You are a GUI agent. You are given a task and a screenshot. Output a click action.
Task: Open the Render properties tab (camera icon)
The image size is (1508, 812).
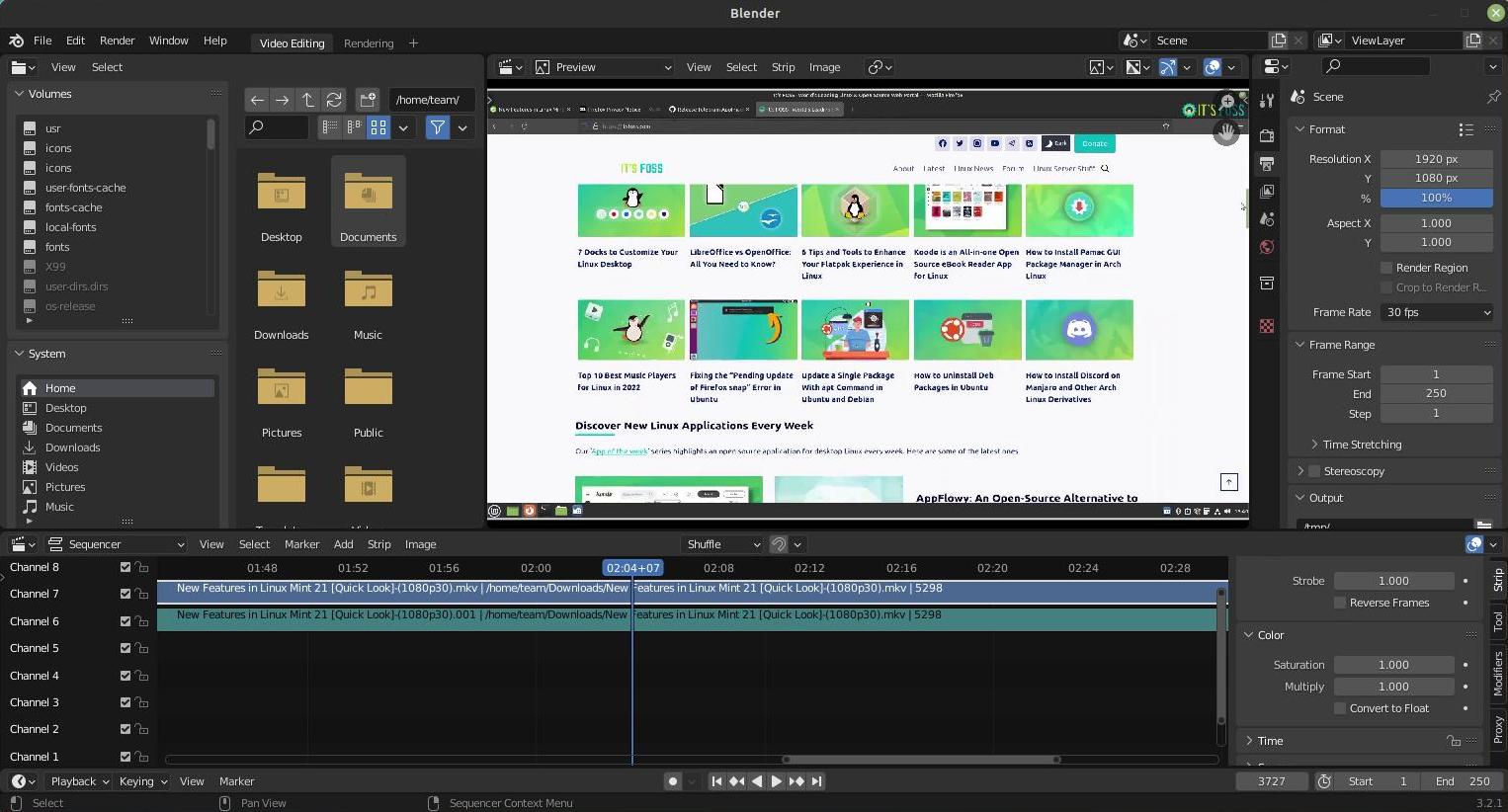tap(1267, 135)
